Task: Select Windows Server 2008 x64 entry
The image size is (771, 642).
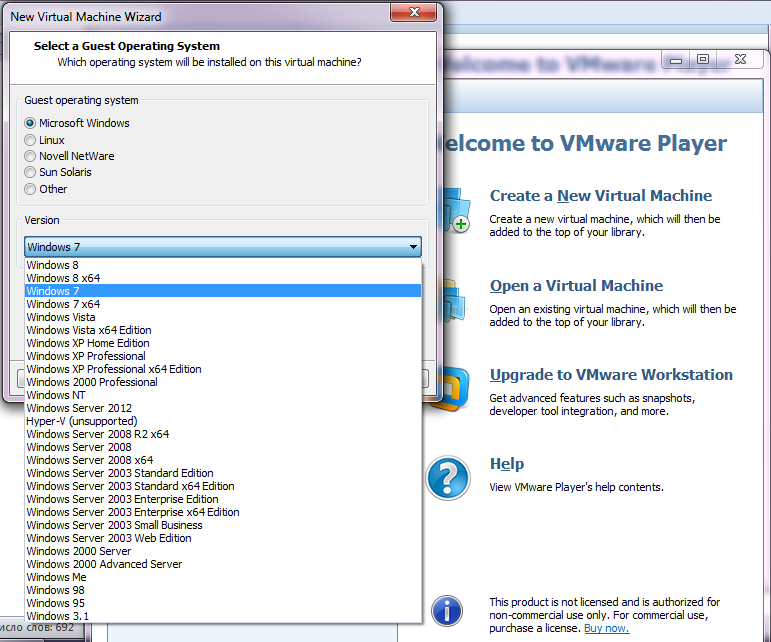Action: 223,460
